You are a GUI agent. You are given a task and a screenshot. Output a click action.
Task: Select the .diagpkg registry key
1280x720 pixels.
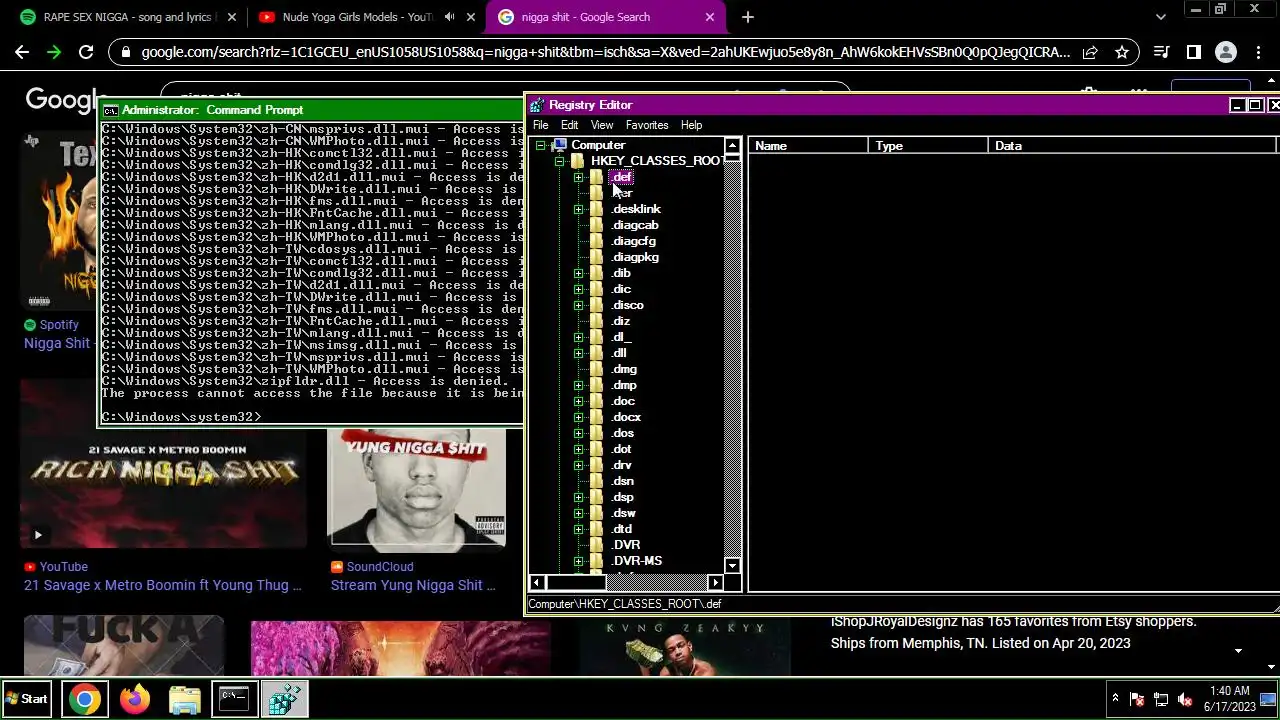coord(635,257)
